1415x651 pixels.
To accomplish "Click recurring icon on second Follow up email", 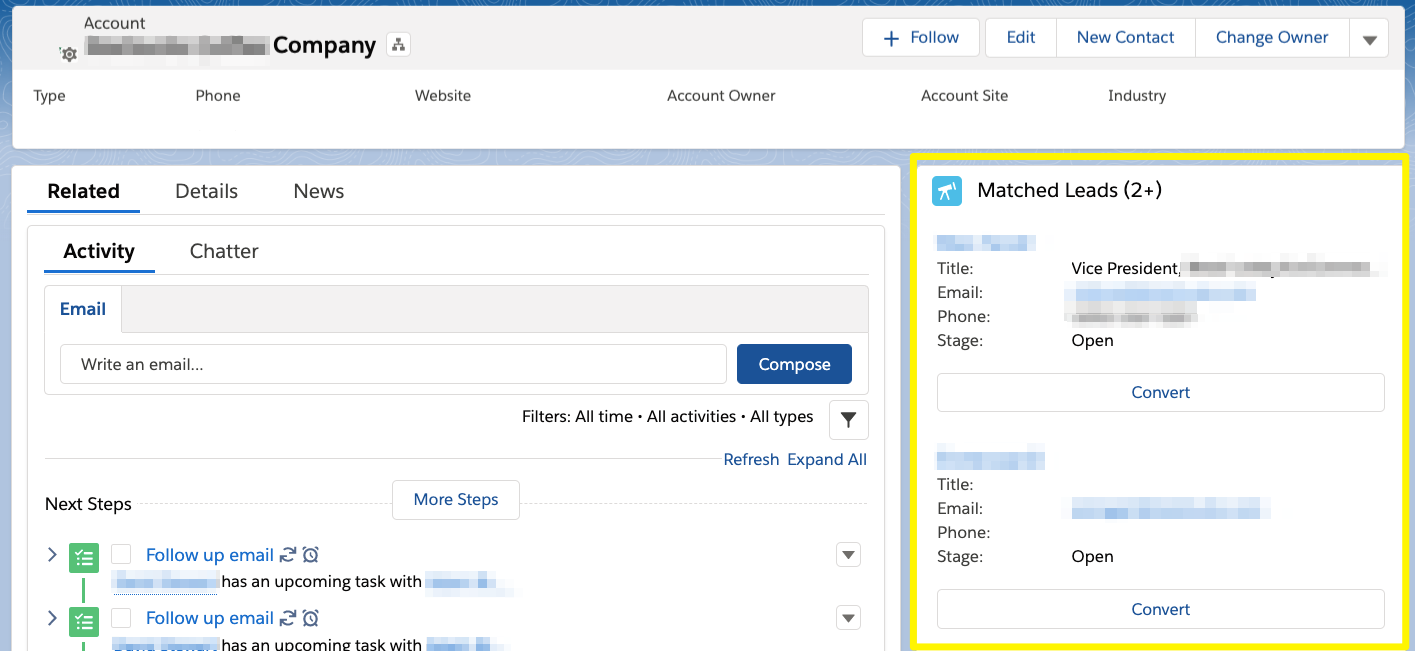I will tap(288, 618).
